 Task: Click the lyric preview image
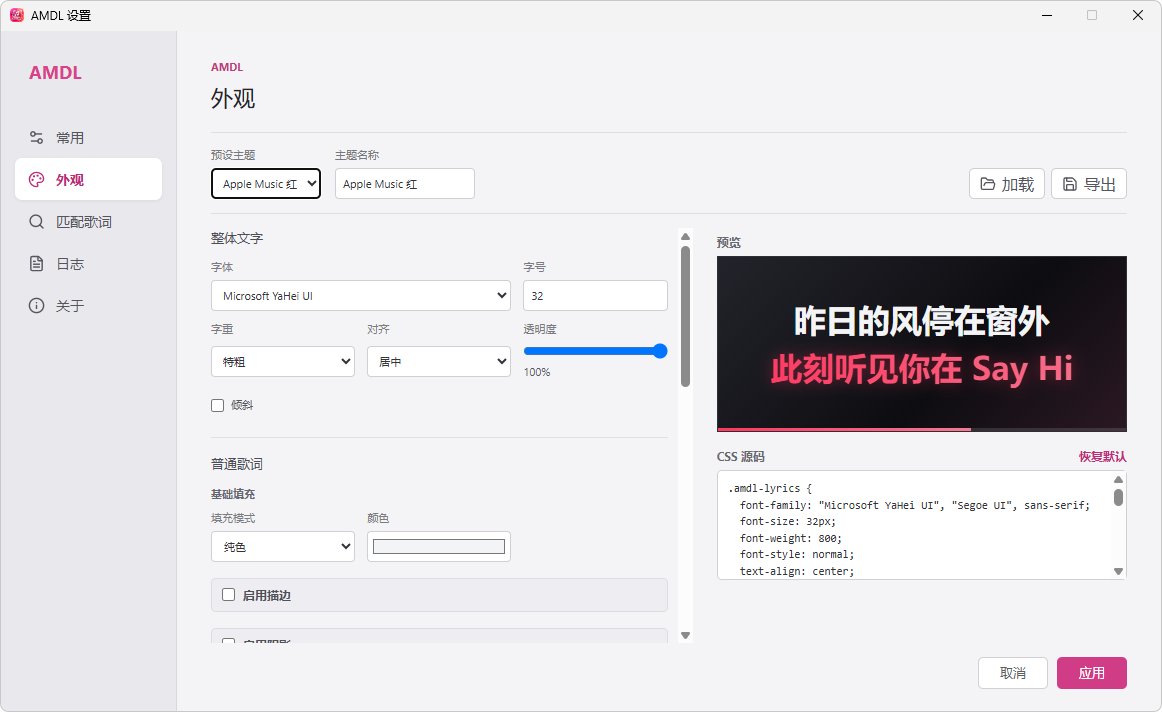coord(922,344)
